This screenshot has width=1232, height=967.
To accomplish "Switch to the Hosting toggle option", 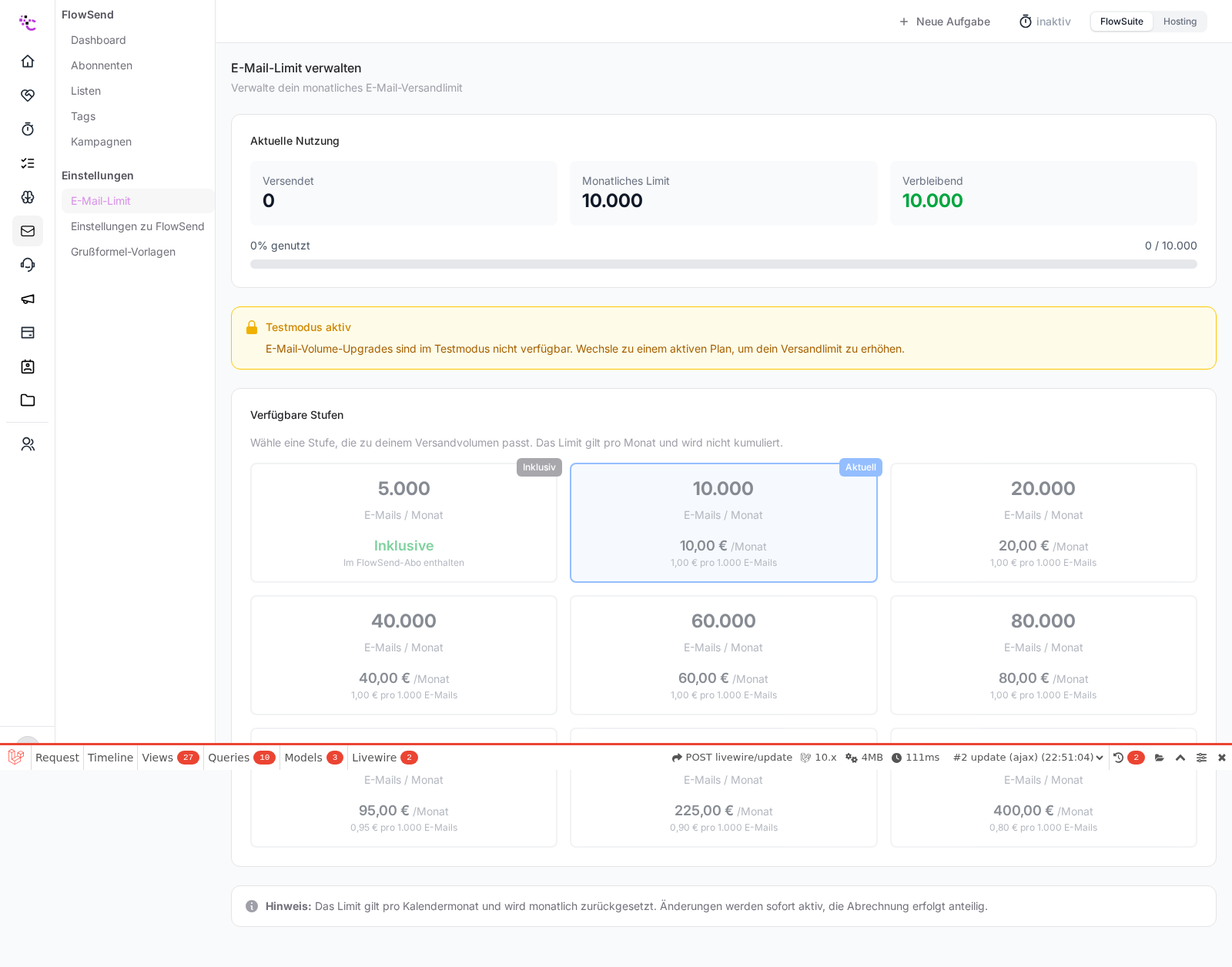I will 1180,22.
